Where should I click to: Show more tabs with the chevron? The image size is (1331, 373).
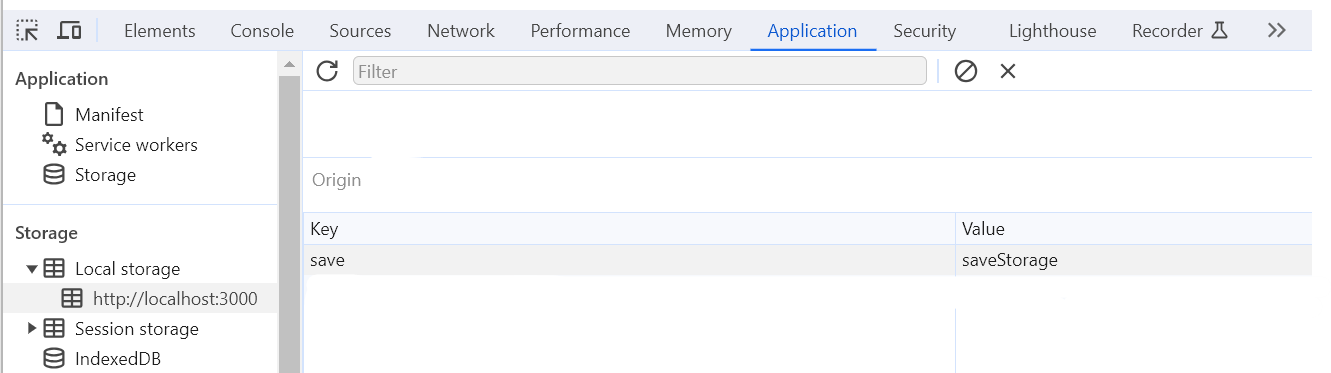click(x=1276, y=30)
